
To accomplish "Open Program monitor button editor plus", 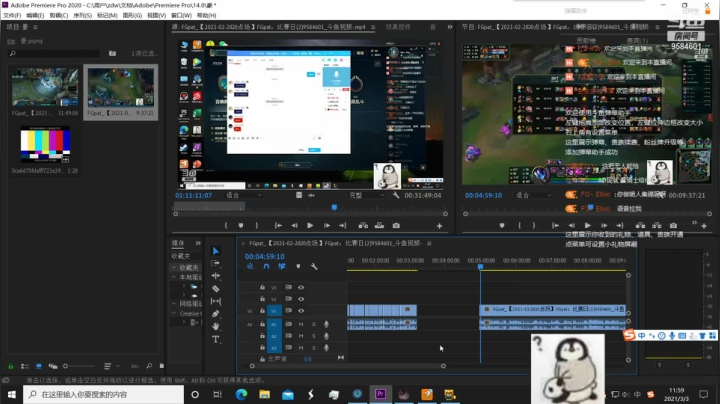I will coord(704,226).
